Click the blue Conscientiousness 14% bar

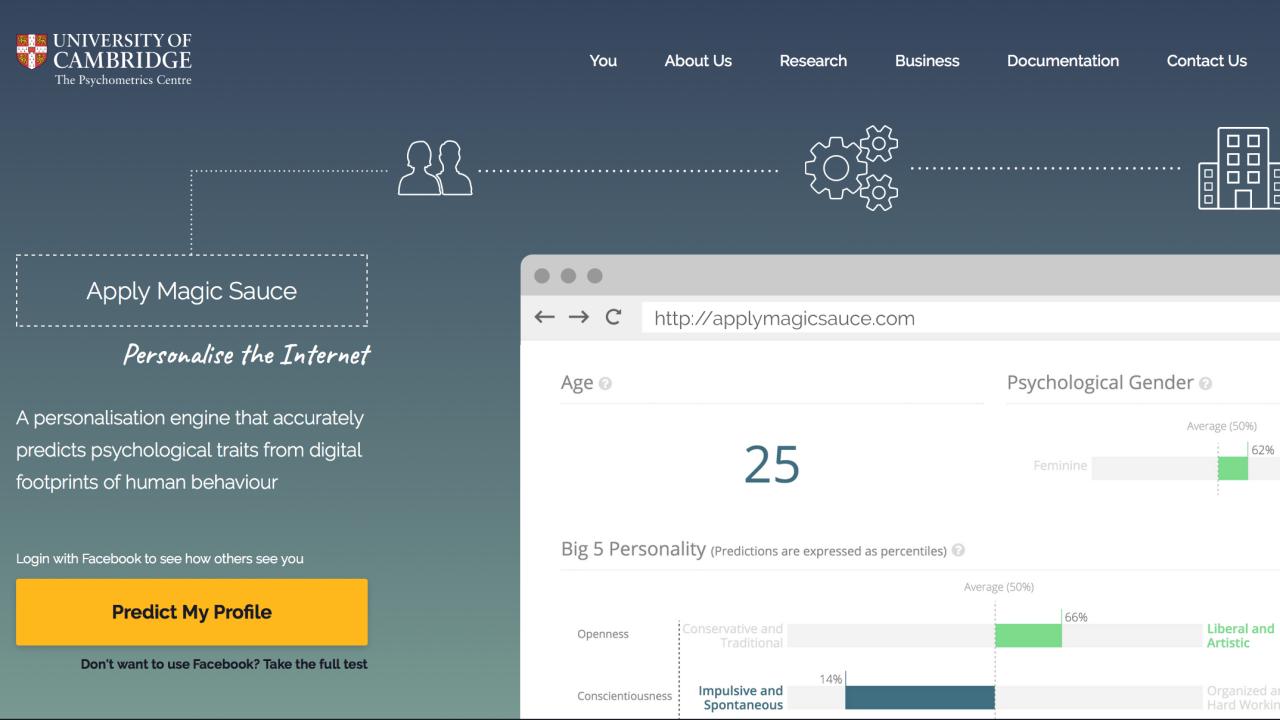(x=920, y=697)
